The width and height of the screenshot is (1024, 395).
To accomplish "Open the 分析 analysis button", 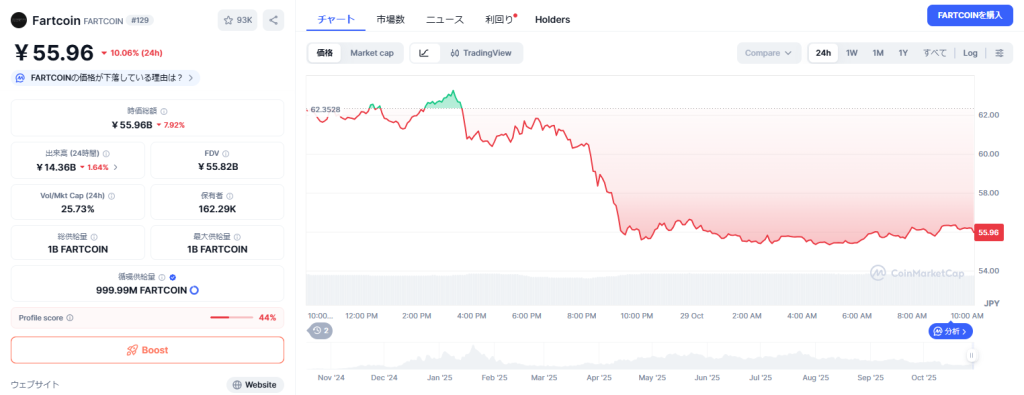I will 951,331.
